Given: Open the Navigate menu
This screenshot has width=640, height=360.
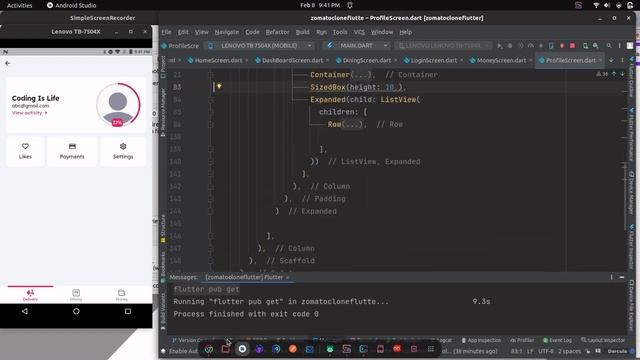Looking at the screenshot, I should [227, 32].
